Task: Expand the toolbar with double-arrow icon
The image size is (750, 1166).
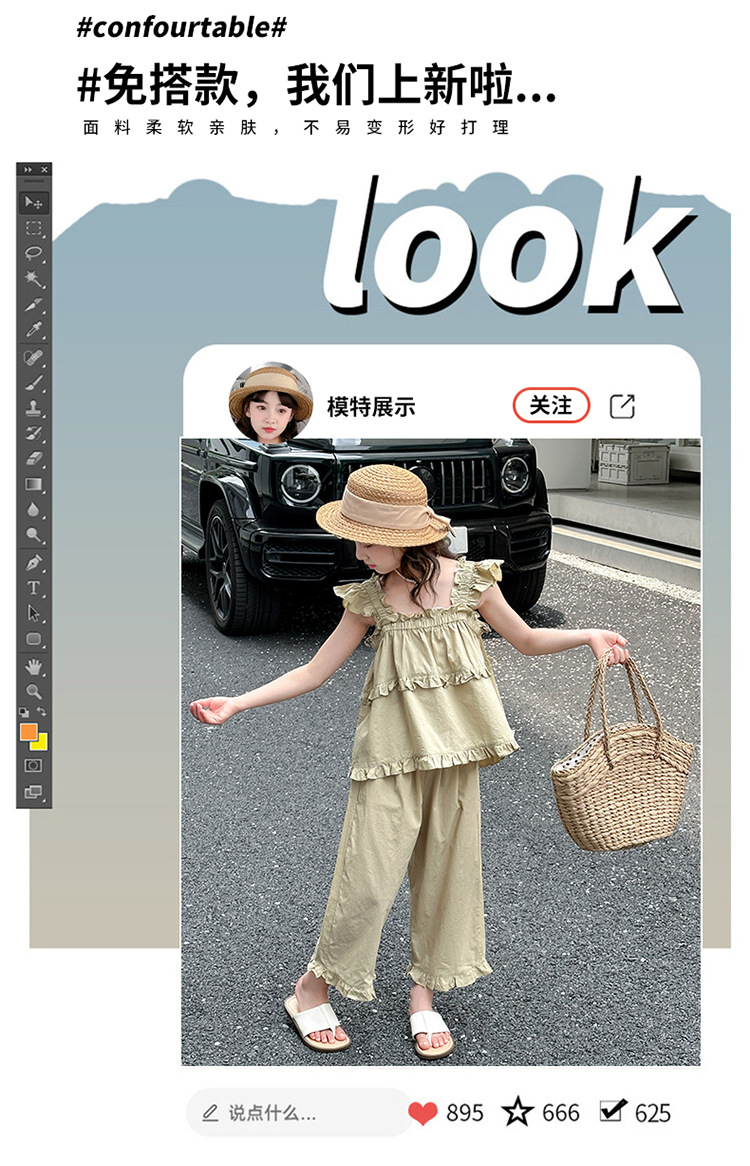Action: 27,170
